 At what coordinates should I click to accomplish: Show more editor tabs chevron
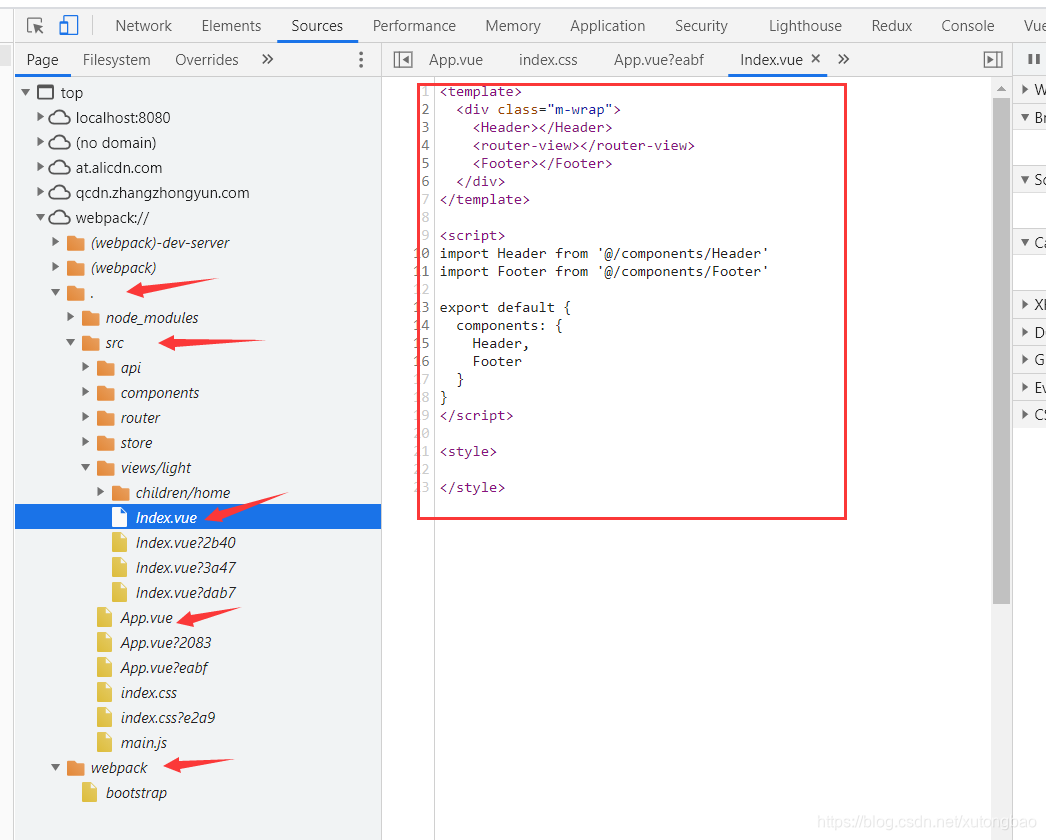(843, 59)
